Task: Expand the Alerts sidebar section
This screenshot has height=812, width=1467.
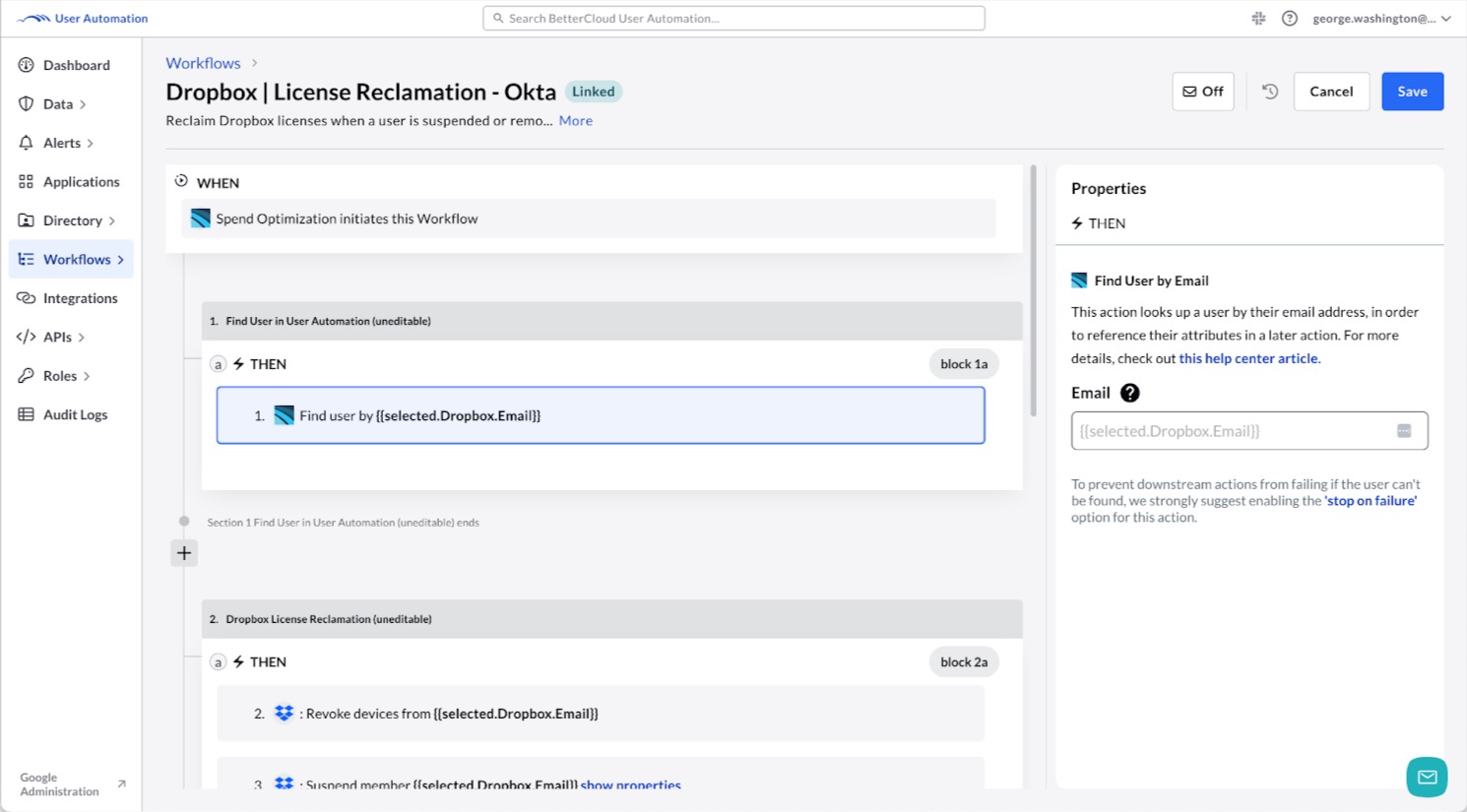Action: click(x=61, y=143)
